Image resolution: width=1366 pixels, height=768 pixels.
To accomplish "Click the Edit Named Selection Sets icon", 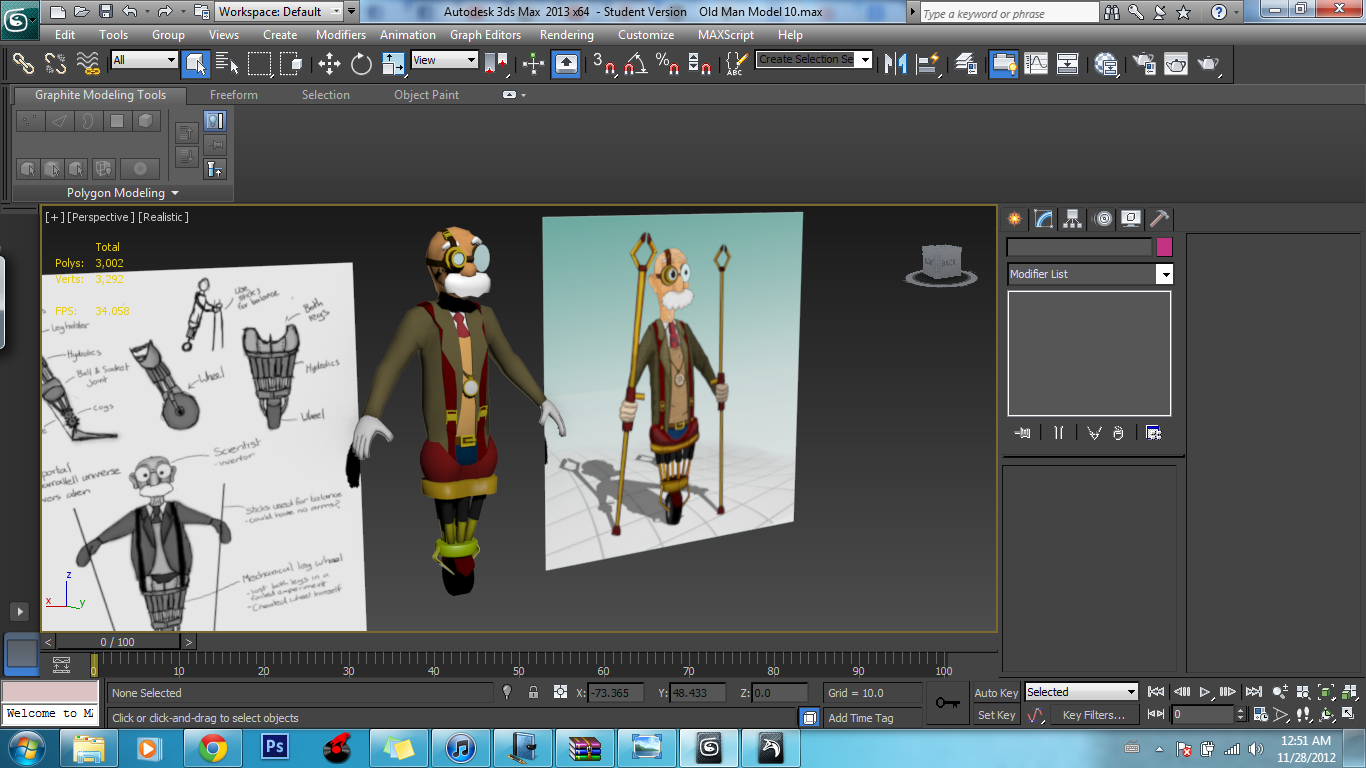I will point(736,64).
